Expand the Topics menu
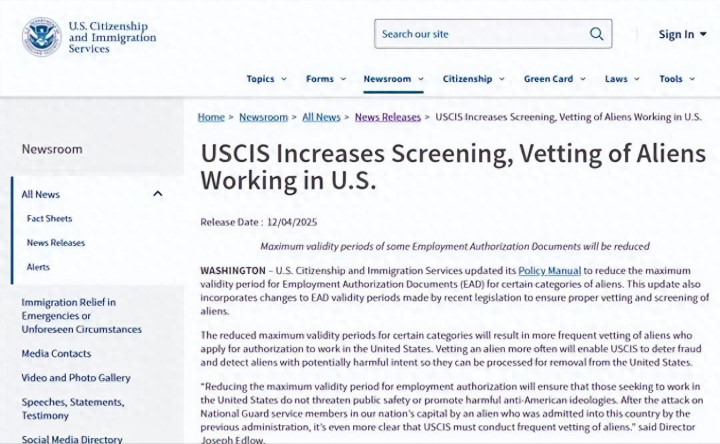Image resolution: width=720 pixels, height=444 pixels. (266, 79)
